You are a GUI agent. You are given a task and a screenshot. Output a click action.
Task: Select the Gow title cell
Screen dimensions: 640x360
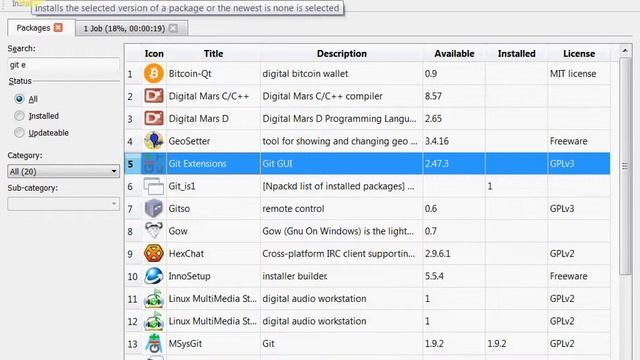(x=213, y=231)
